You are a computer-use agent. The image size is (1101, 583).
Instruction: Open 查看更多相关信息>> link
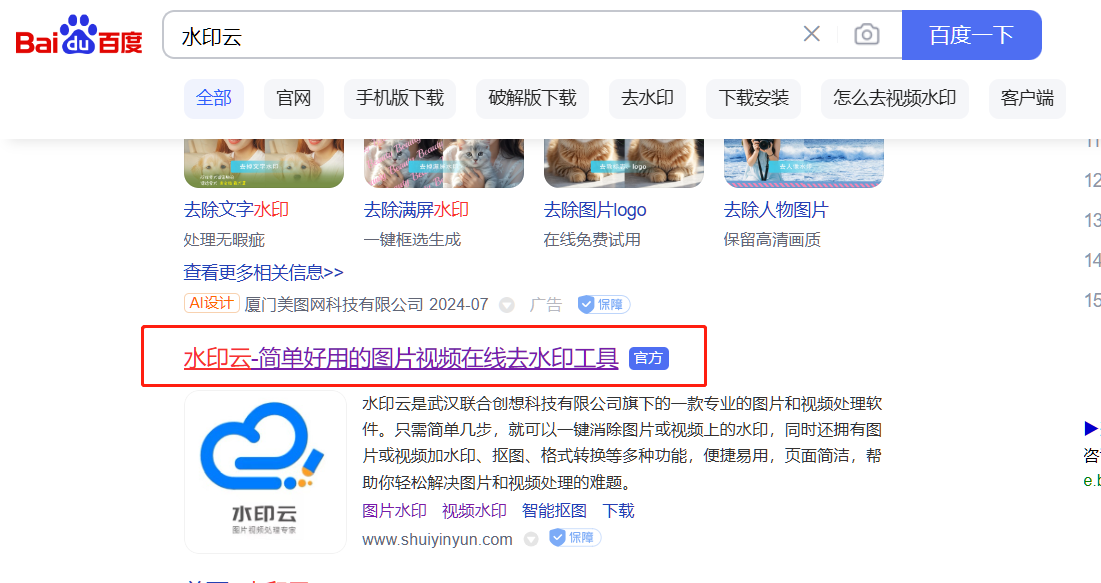click(x=263, y=272)
